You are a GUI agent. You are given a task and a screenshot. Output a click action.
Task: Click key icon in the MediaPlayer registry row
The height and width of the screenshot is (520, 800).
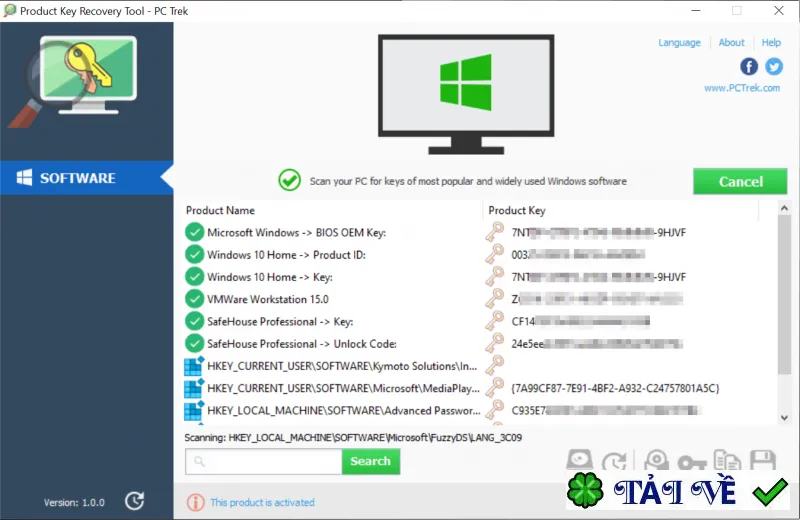click(494, 388)
